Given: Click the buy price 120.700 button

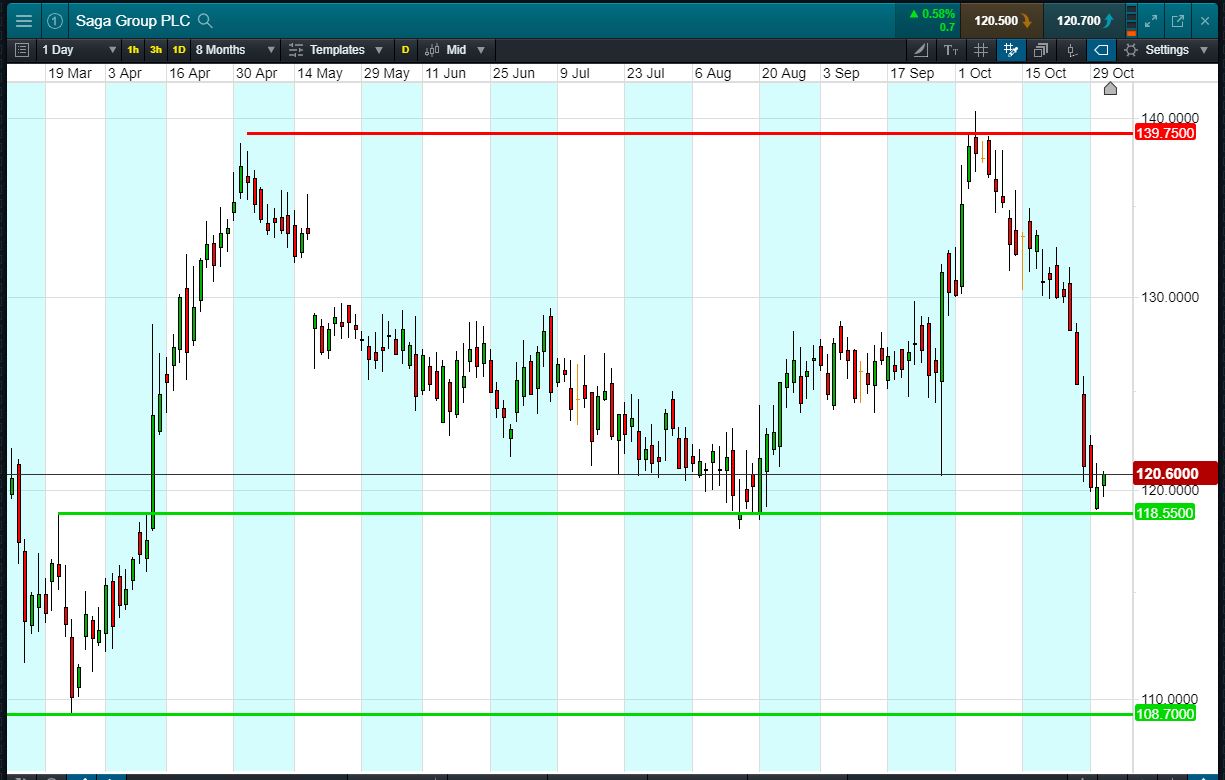Looking at the screenshot, I should (x=1084, y=20).
